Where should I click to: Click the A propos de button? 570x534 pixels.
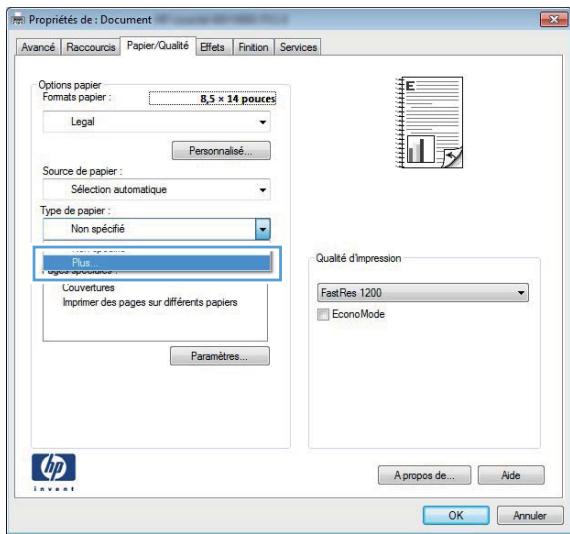pyautogui.click(x=424, y=475)
